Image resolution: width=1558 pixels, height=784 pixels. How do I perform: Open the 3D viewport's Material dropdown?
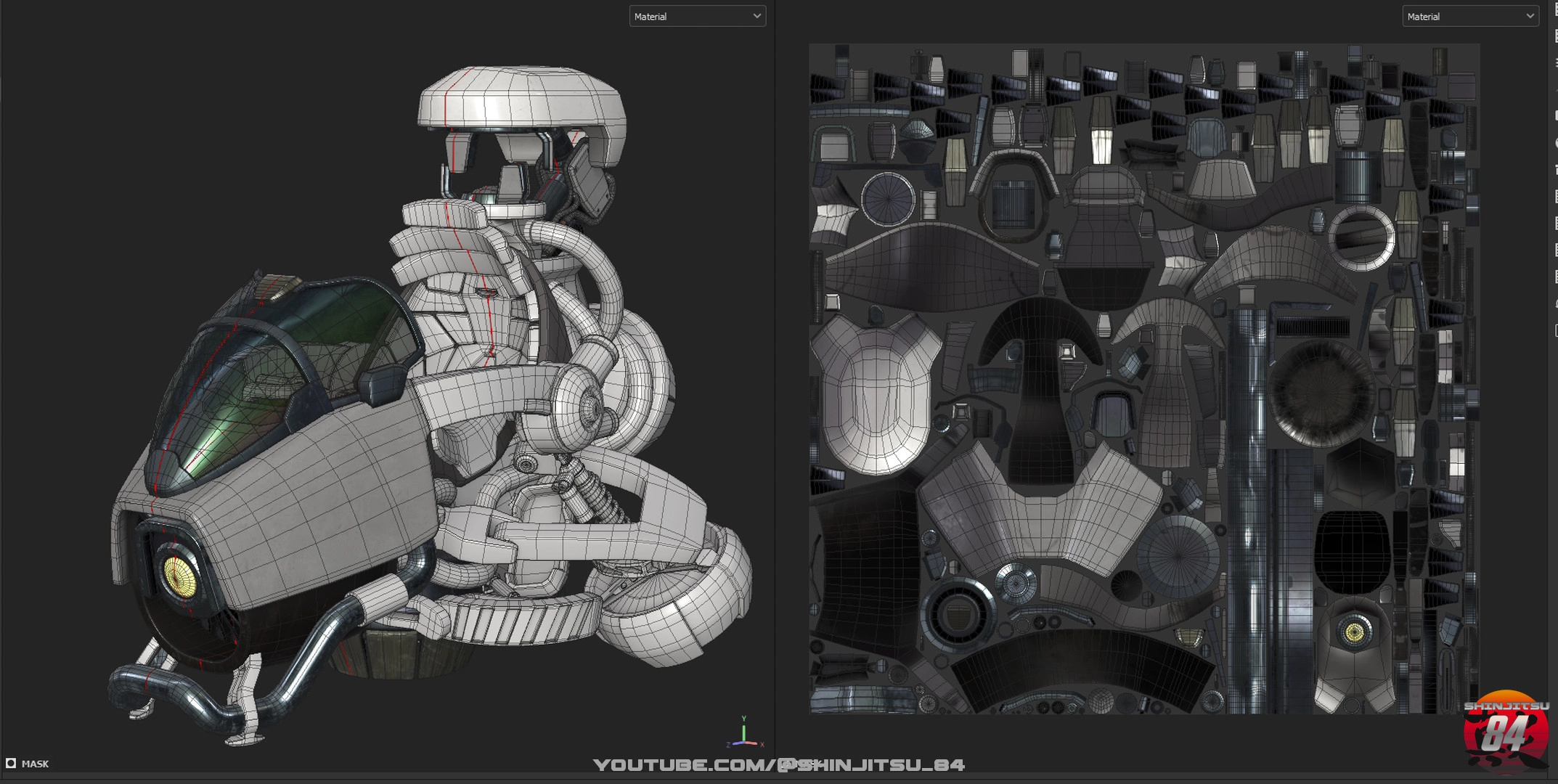(x=696, y=16)
